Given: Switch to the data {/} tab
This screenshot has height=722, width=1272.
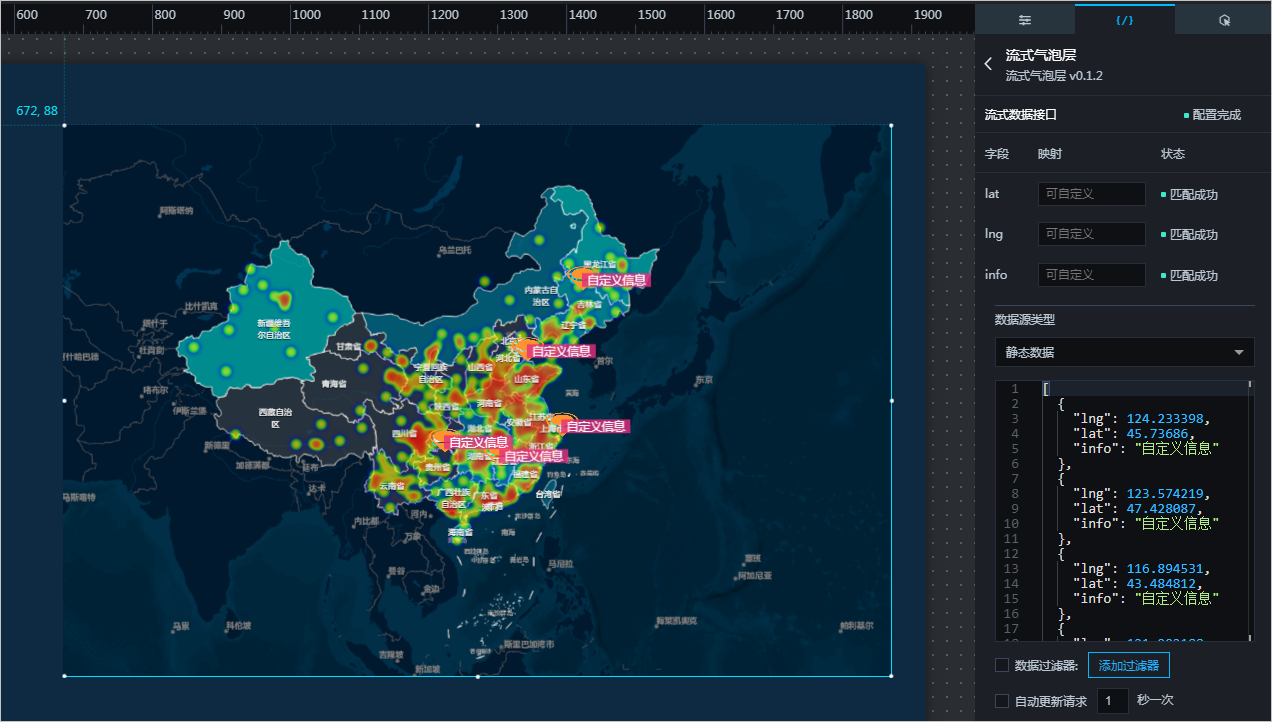Looking at the screenshot, I should click(x=1124, y=19).
